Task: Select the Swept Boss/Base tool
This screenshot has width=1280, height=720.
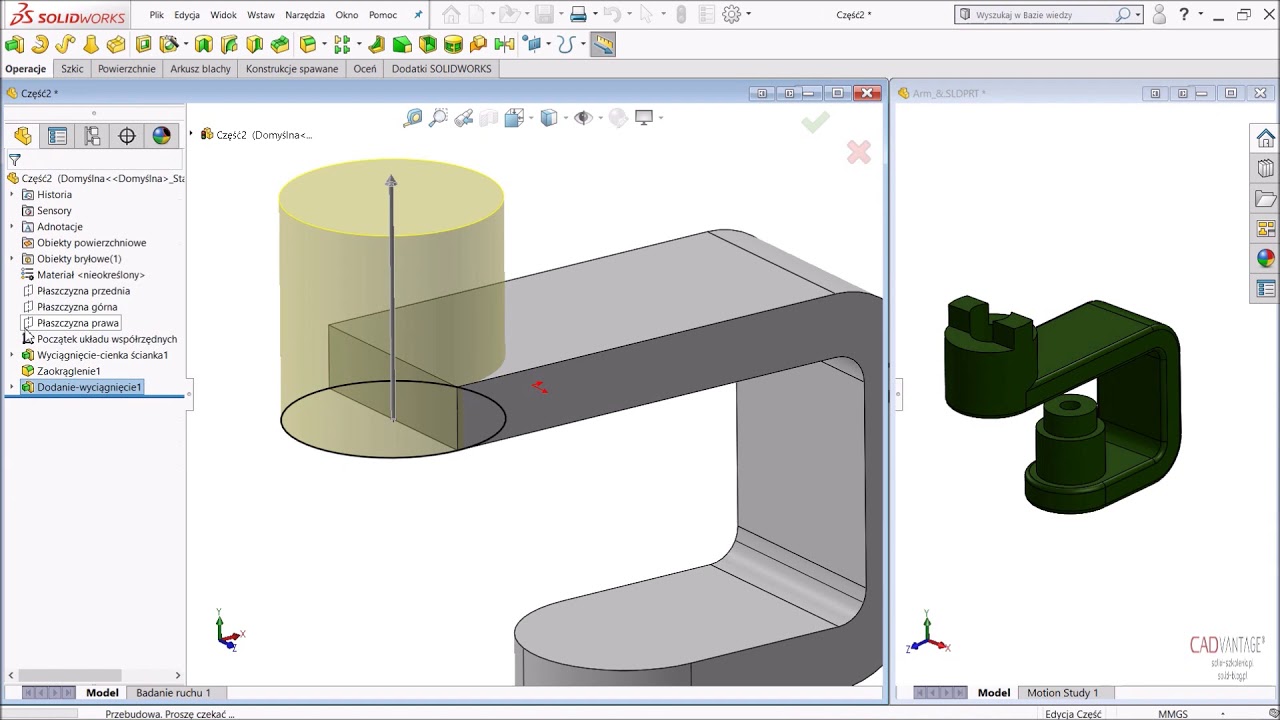Action: pyautogui.click(x=65, y=44)
